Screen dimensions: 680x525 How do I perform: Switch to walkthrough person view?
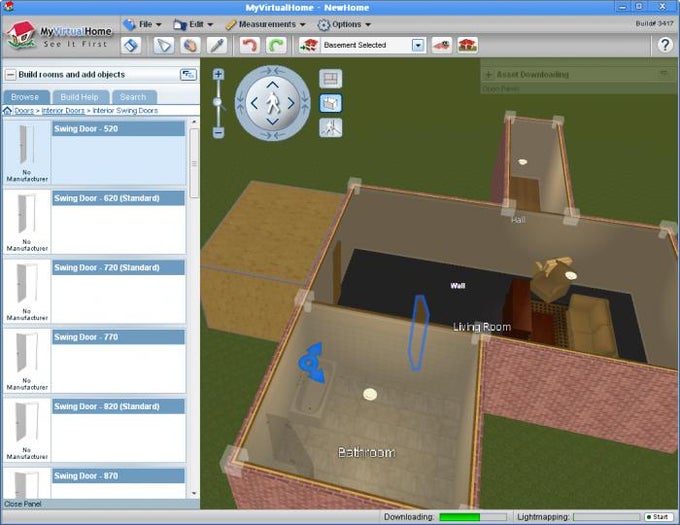point(330,128)
